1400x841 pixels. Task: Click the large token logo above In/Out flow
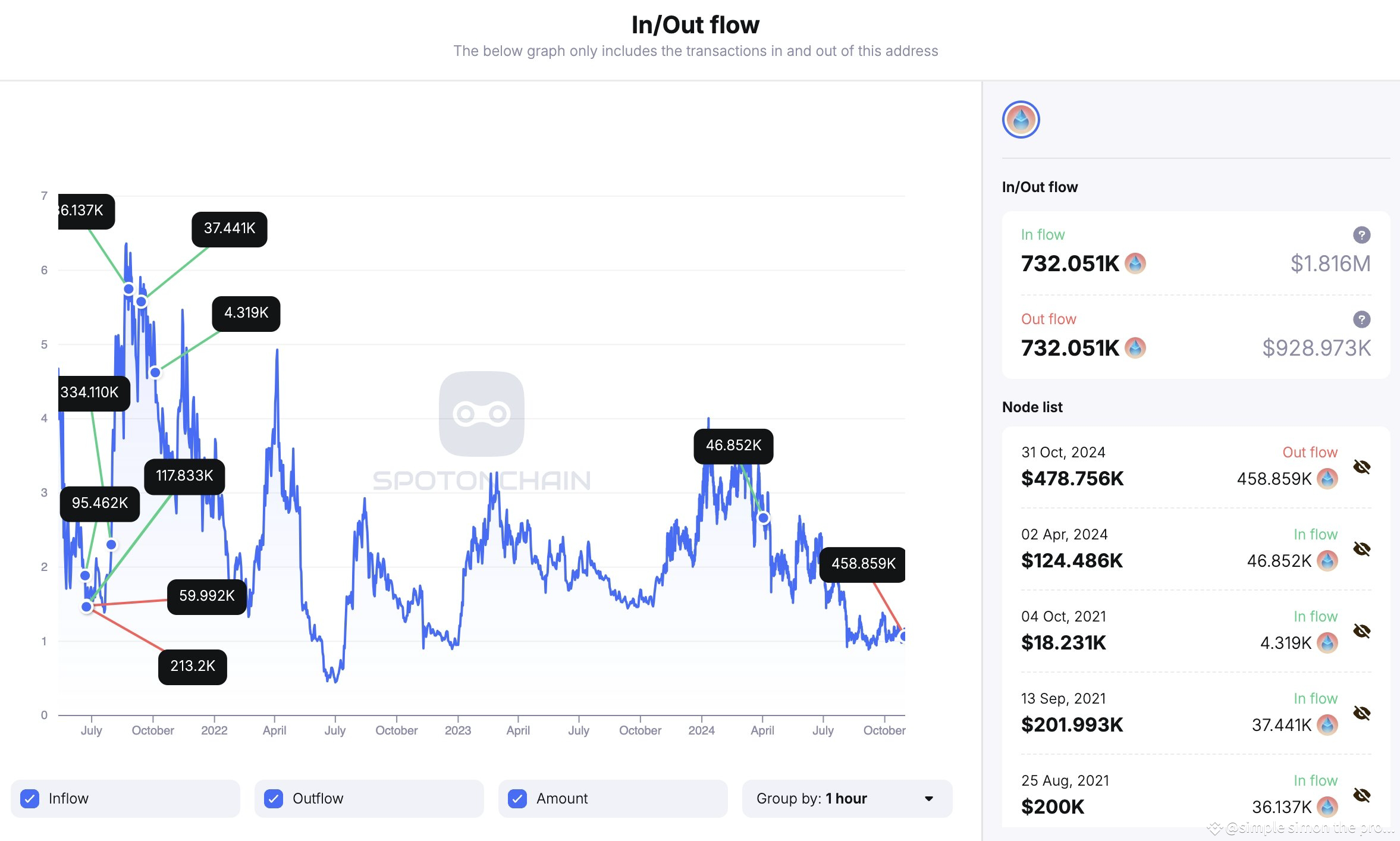pos(1021,120)
